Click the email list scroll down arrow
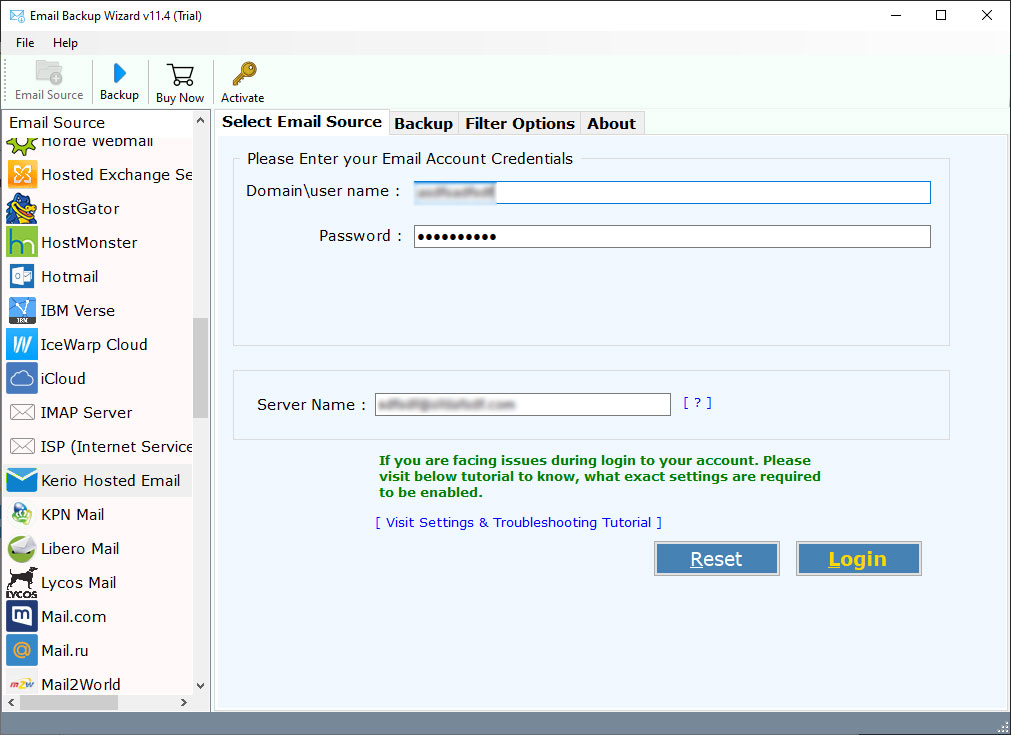Screen dimensions: 1011x735 201,685
